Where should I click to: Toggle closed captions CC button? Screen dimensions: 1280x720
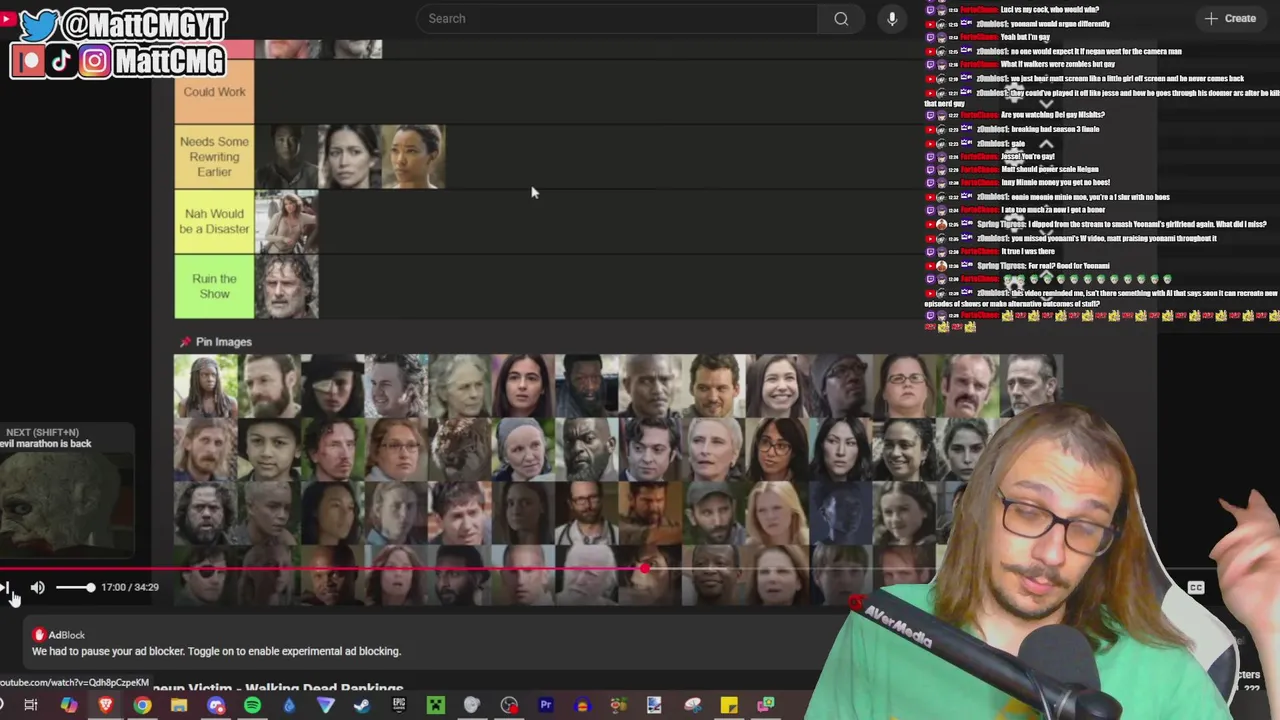[x=1196, y=588]
